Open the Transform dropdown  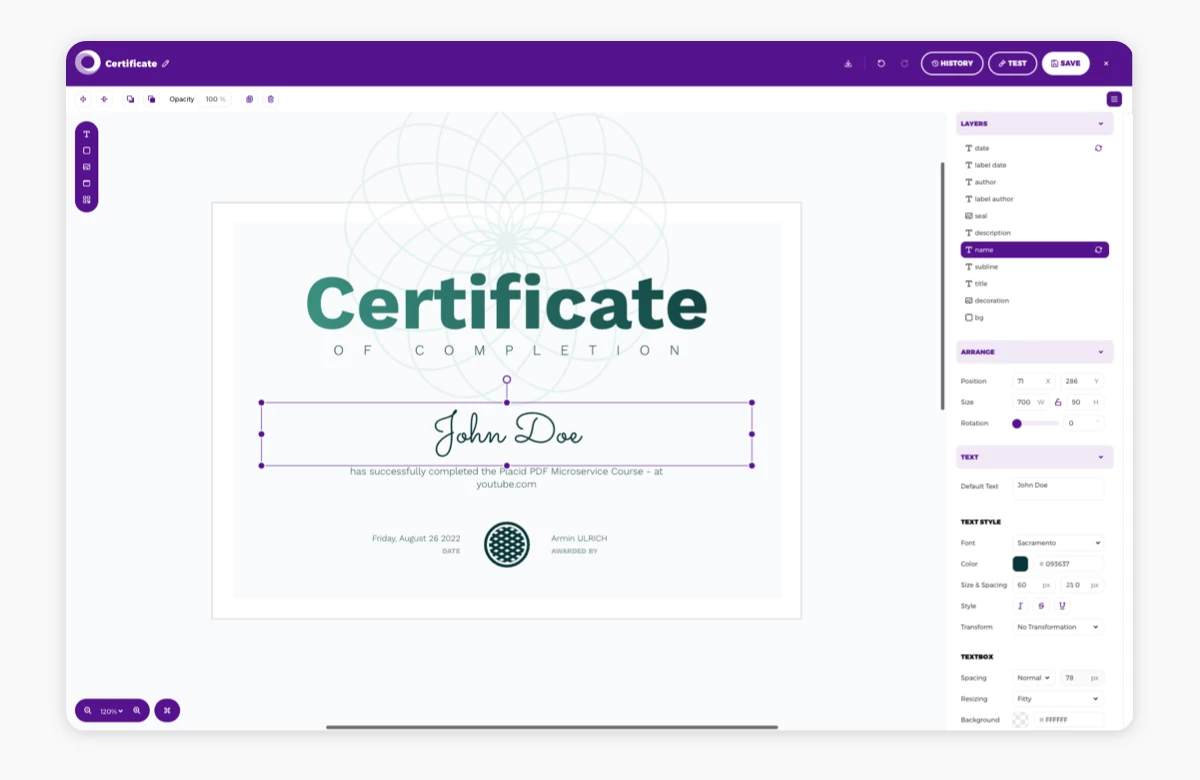click(x=1058, y=627)
